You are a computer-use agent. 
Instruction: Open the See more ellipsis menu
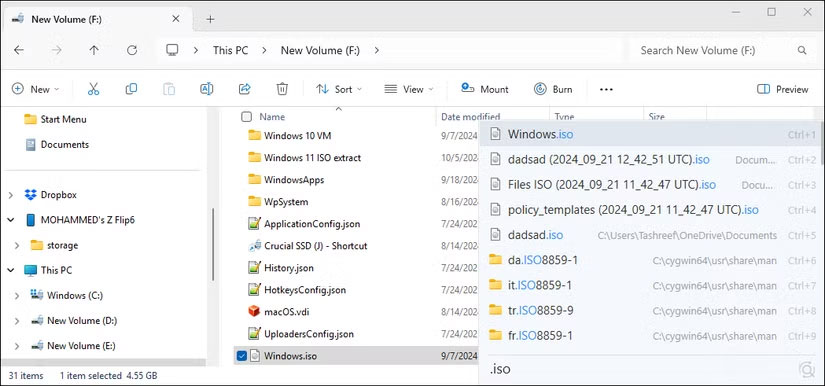tap(606, 89)
